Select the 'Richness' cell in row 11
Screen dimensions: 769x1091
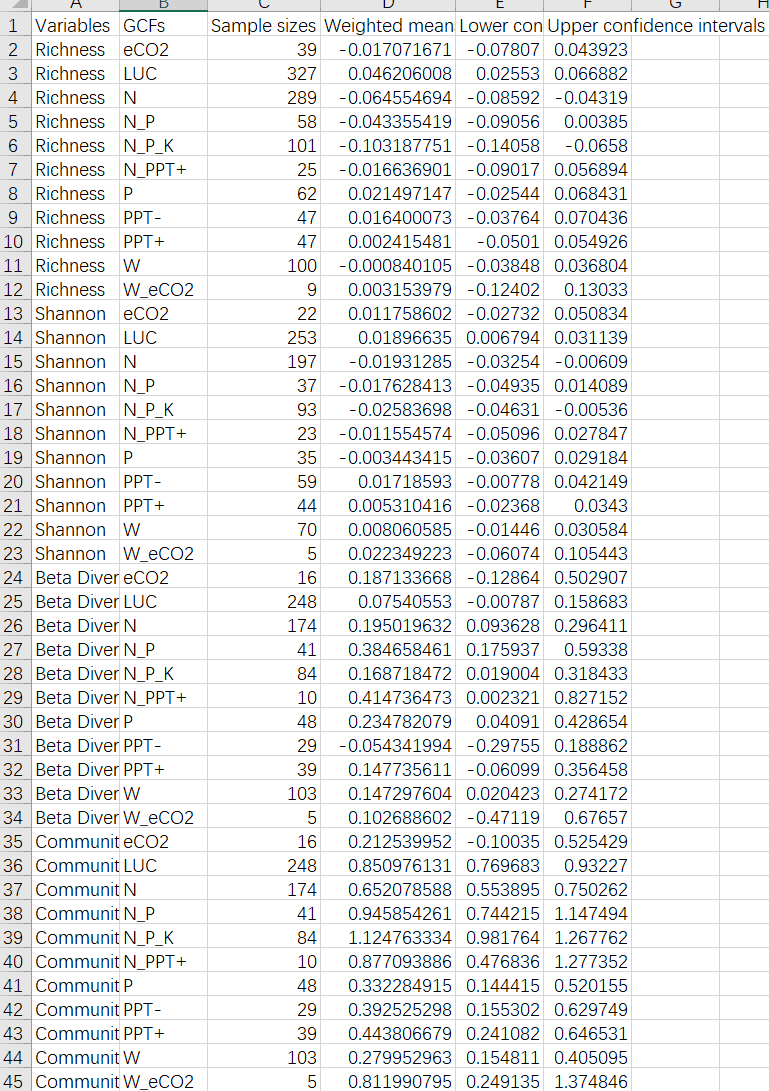(75, 266)
